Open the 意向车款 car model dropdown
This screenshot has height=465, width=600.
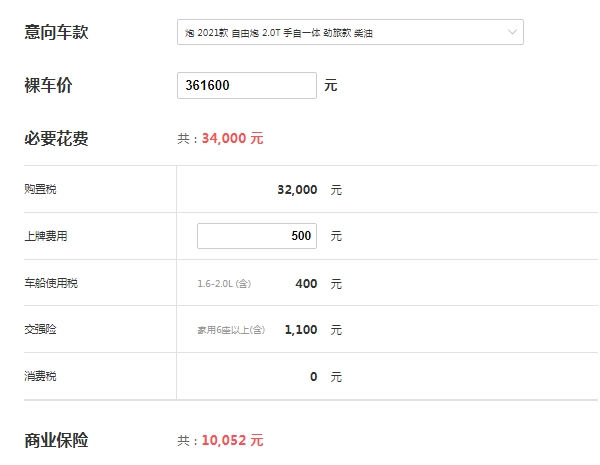350,32
